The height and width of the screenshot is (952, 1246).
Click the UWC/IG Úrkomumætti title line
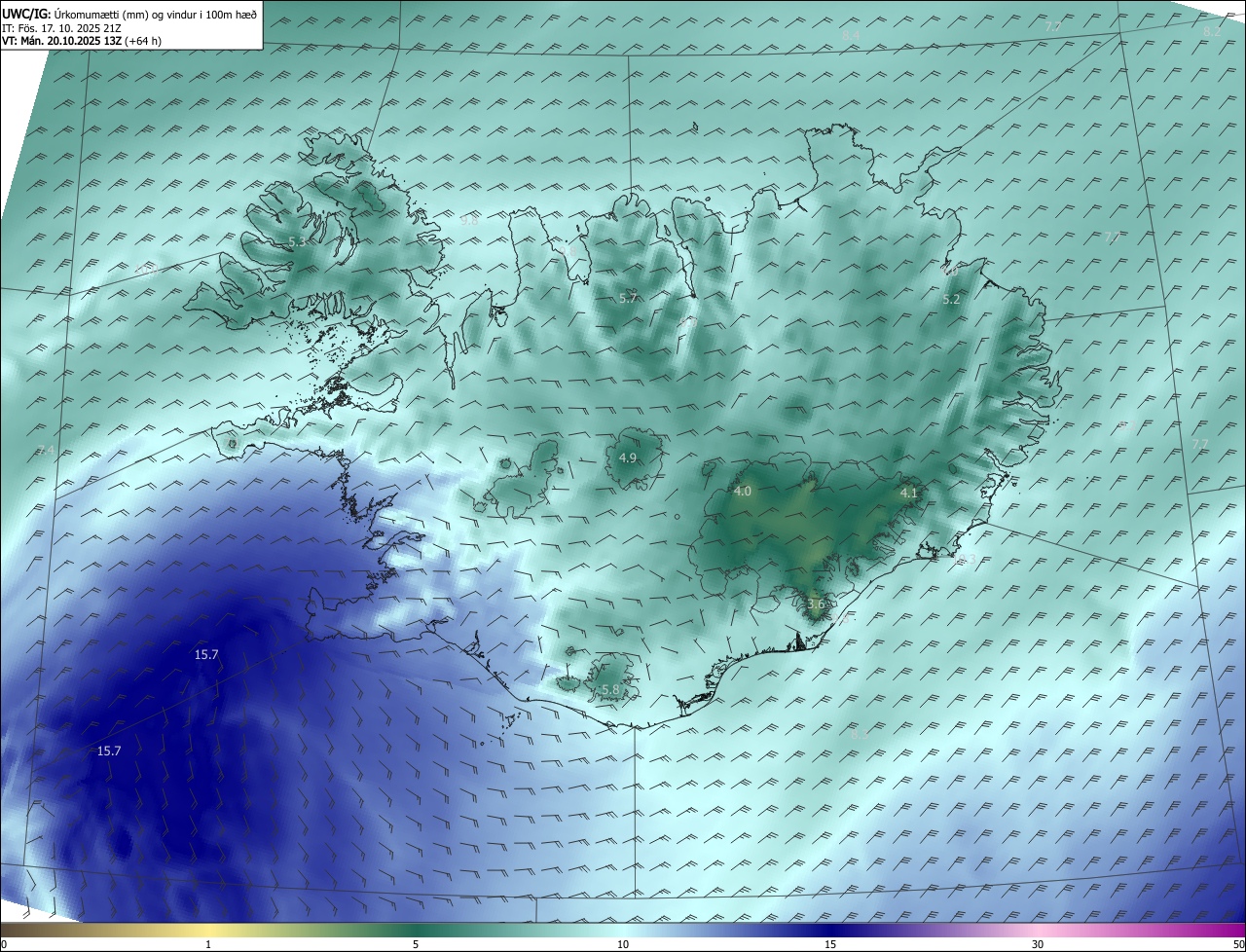(129, 15)
